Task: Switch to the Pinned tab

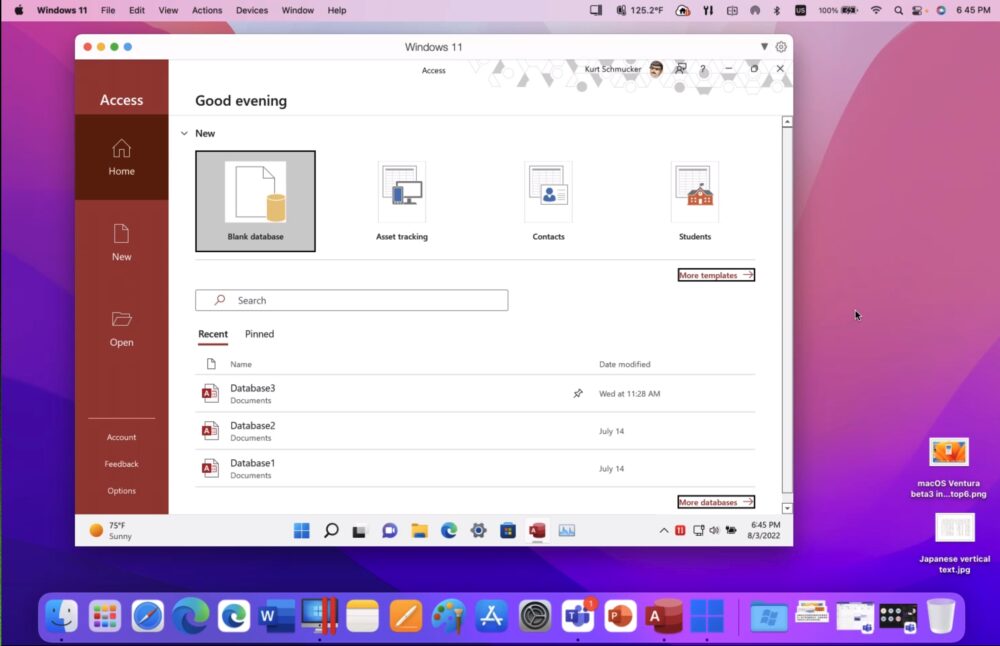Action: click(x=259, y=334)
